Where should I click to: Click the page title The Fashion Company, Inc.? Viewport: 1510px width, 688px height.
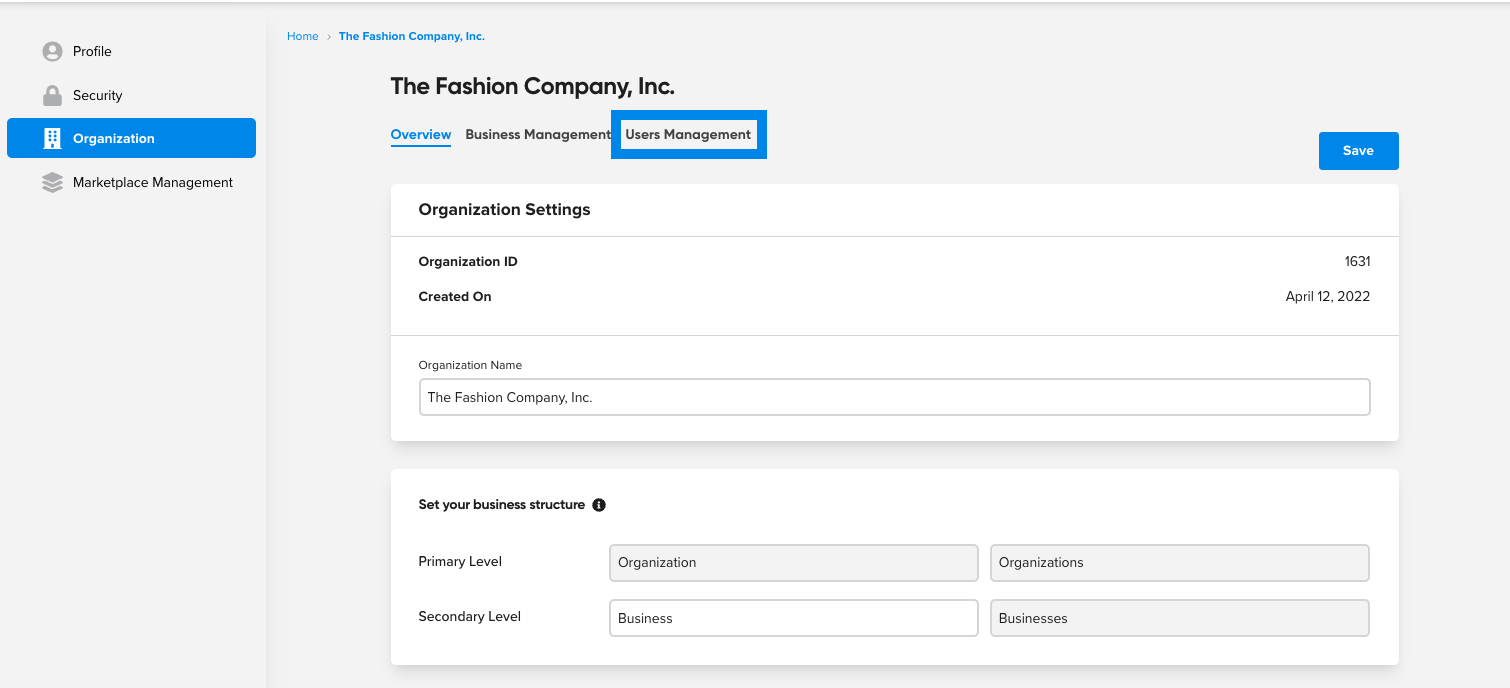tap(533, 86)
